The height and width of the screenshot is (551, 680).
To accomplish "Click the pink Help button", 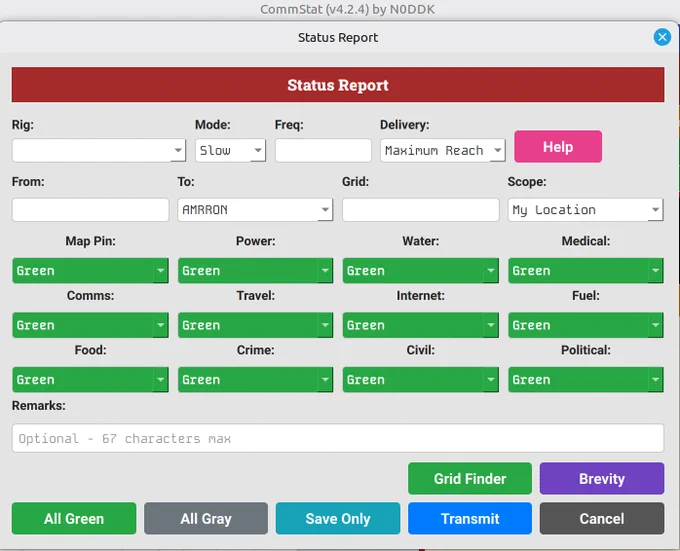I will [x=558, y=147].
